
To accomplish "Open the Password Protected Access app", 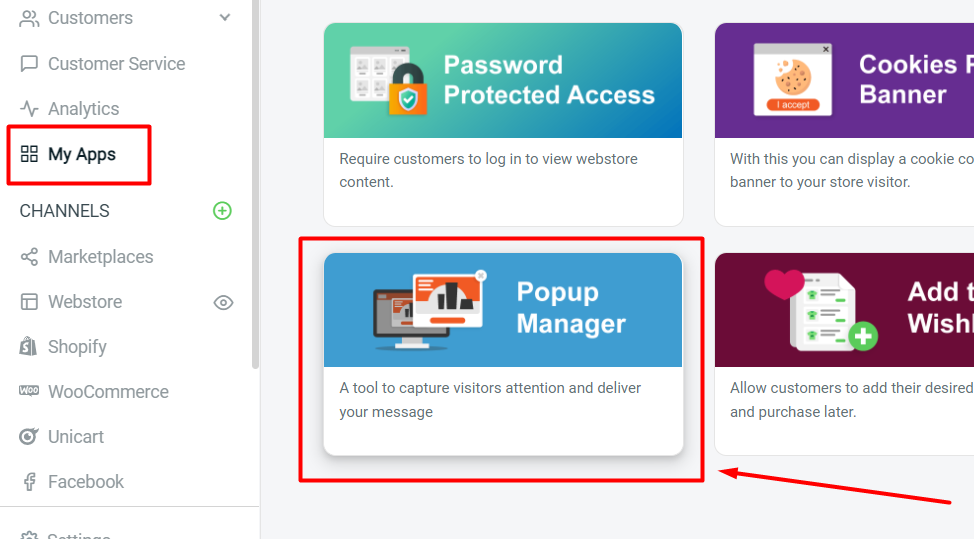I will click(503, 124).
